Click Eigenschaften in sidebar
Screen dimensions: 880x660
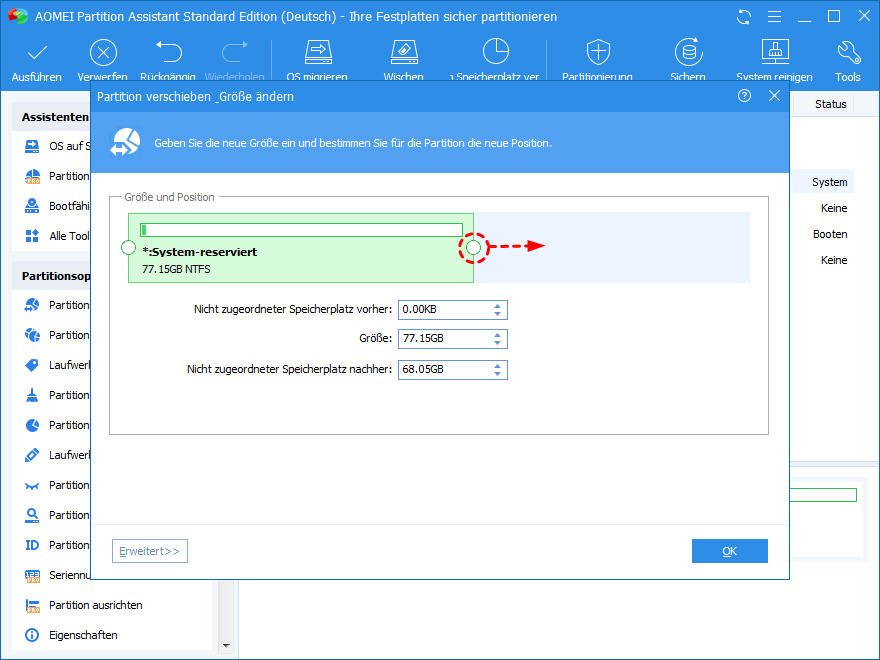(x=83, y=635)
